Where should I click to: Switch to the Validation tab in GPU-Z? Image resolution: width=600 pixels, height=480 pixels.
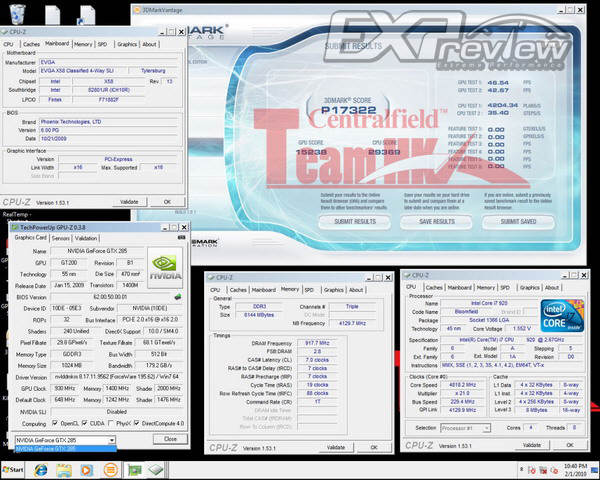[x=86, y=238]
